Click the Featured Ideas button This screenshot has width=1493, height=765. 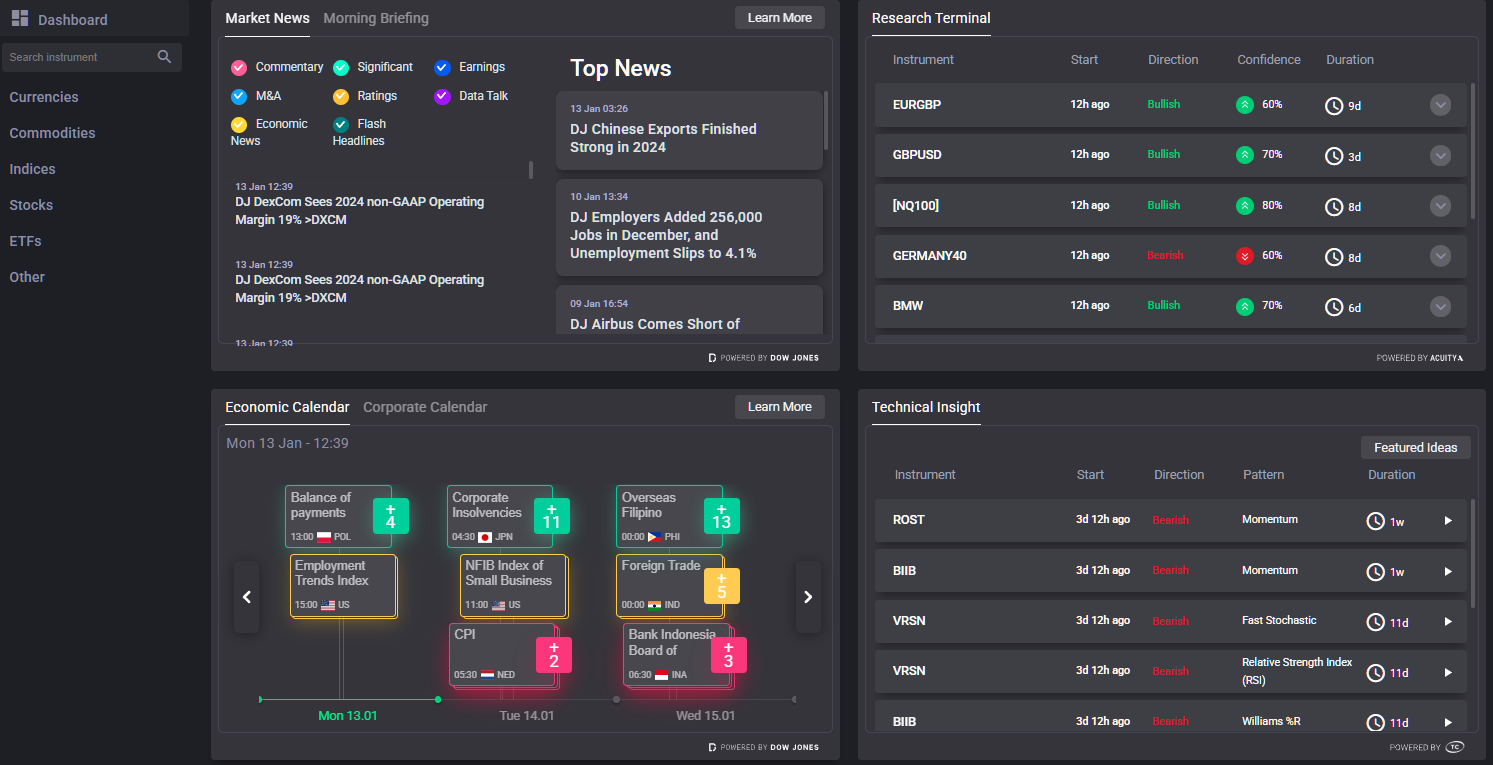coord(1415,447)
